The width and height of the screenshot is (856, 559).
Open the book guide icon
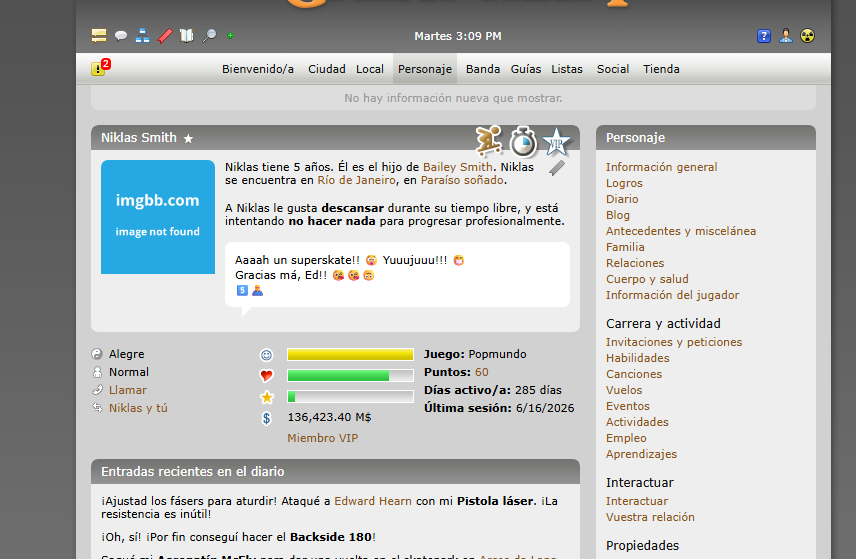[187, 35]
